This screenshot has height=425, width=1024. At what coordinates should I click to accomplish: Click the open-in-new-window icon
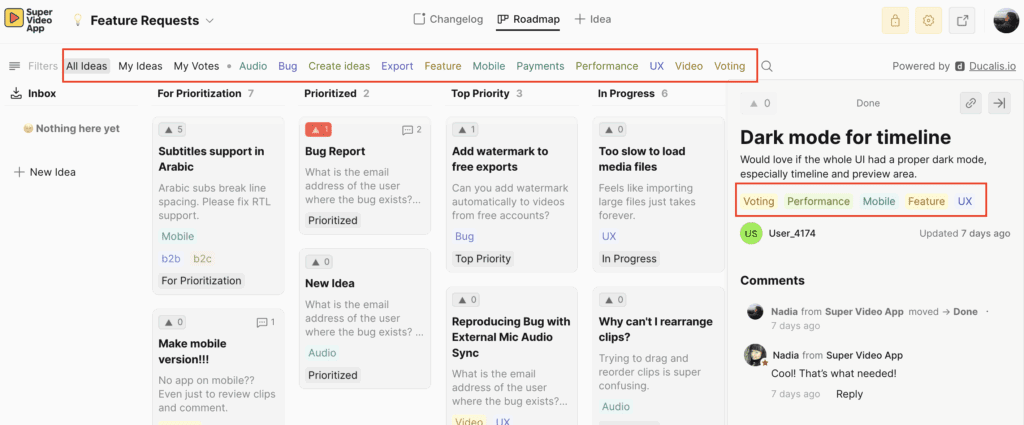[963, 20]
